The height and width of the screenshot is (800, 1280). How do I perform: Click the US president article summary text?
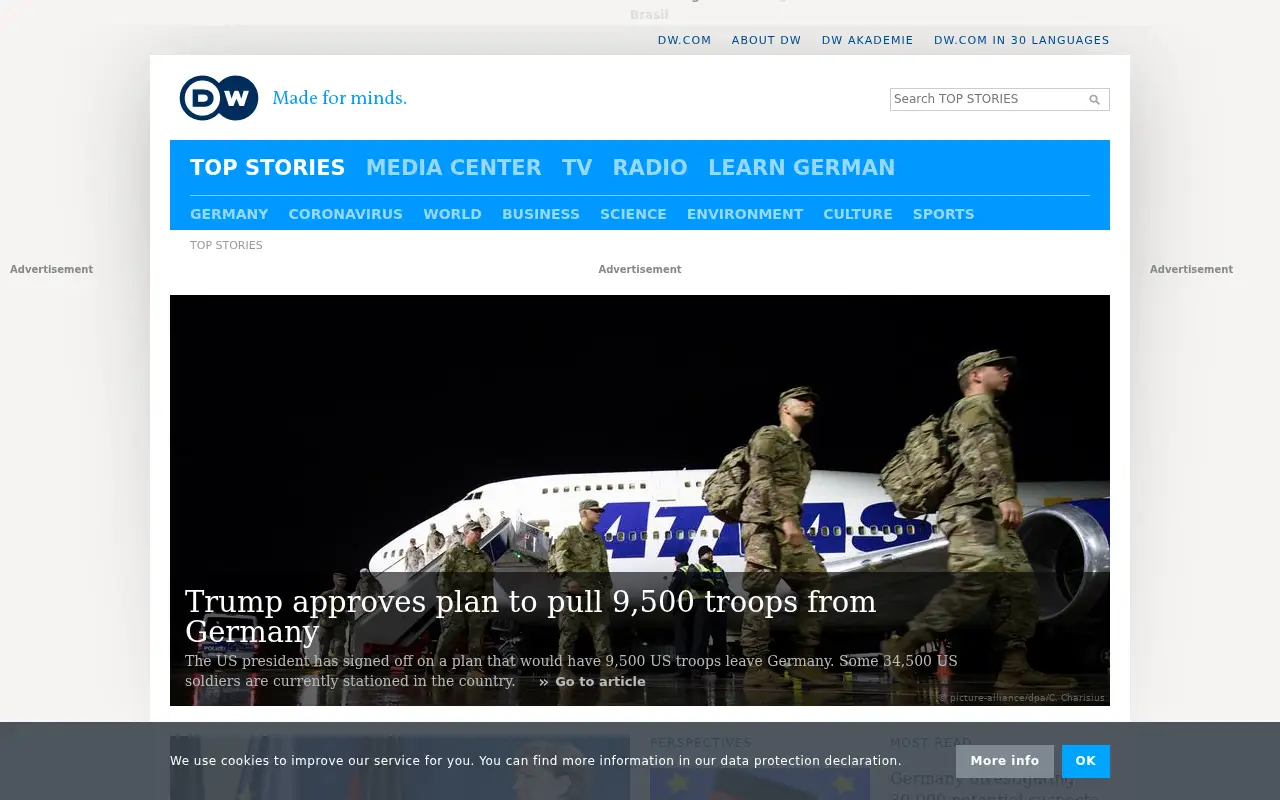pos(571,671)
